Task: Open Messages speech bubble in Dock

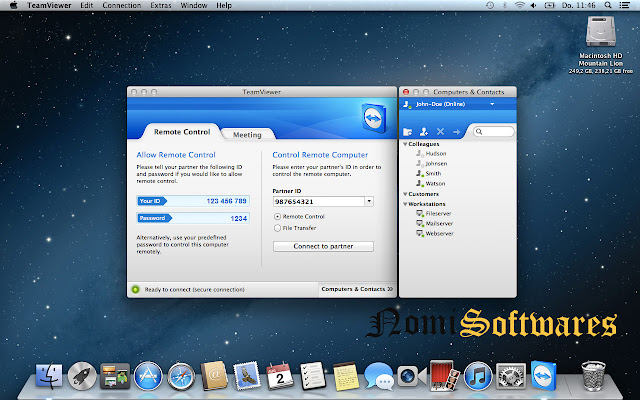Action: 379,376
